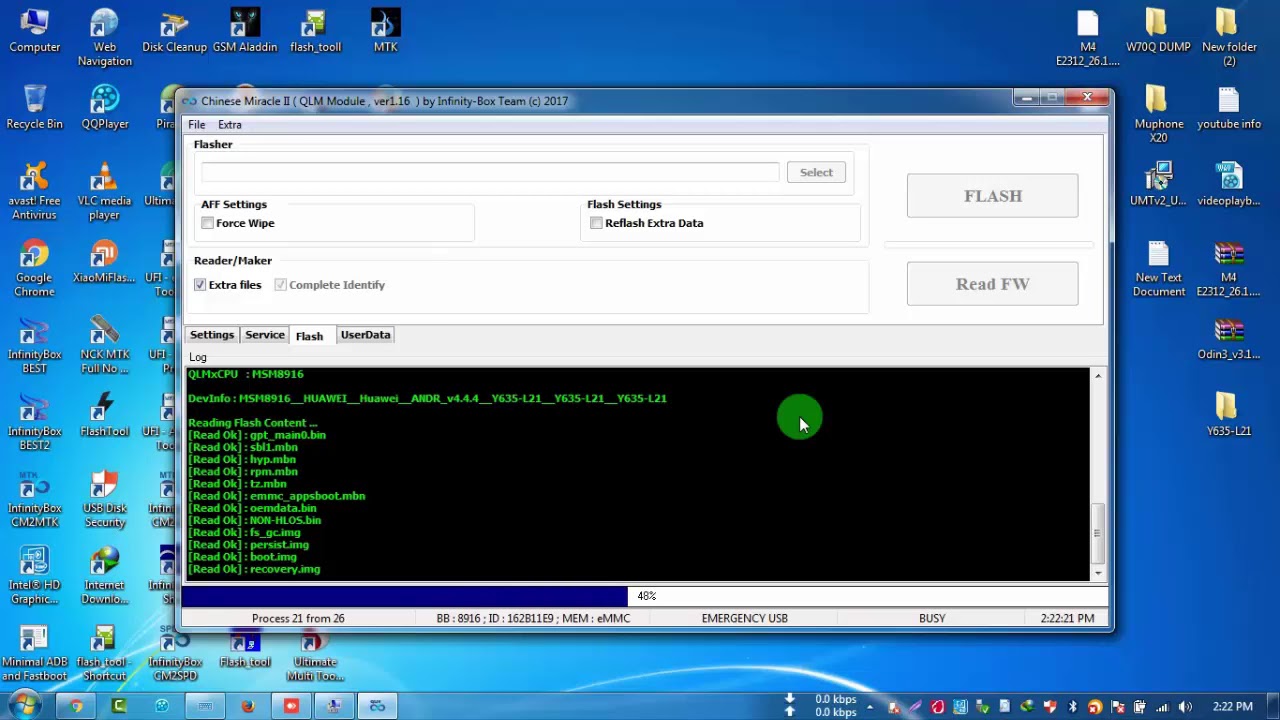Open the W70Q DUMP folder
The image size is (1280, 720).
pyautogui.click(x=1159, y=31)
